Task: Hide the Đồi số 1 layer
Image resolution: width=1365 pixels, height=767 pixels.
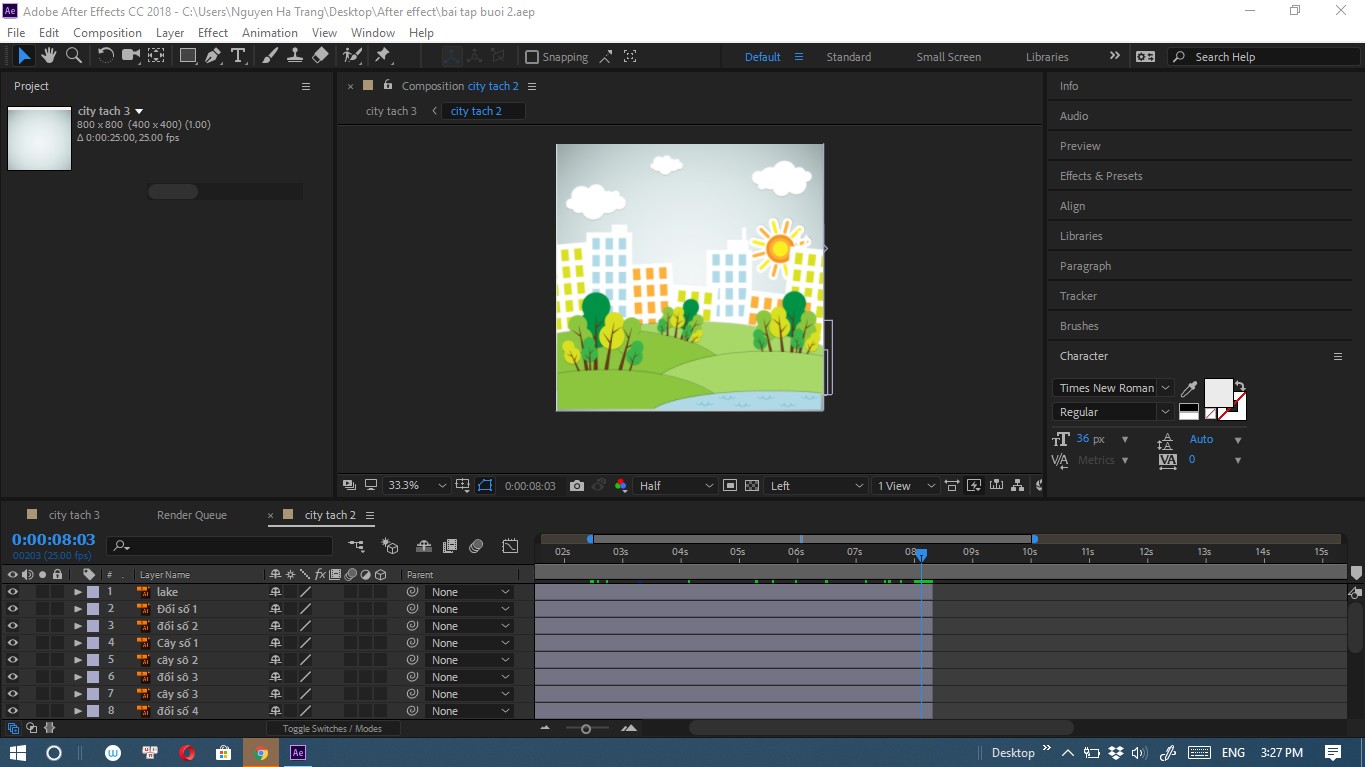Action: coord(13,609)
